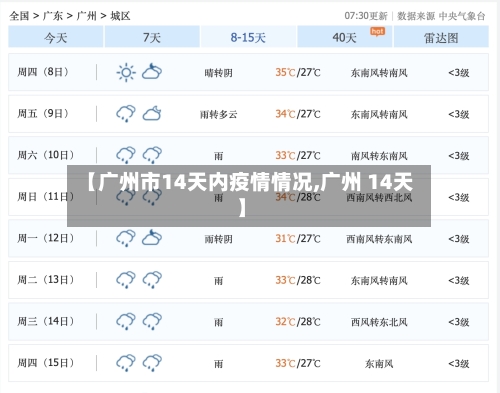
Task: Click the hot badge on 40天
Action: pyautogui.click(x=377, y=32)
